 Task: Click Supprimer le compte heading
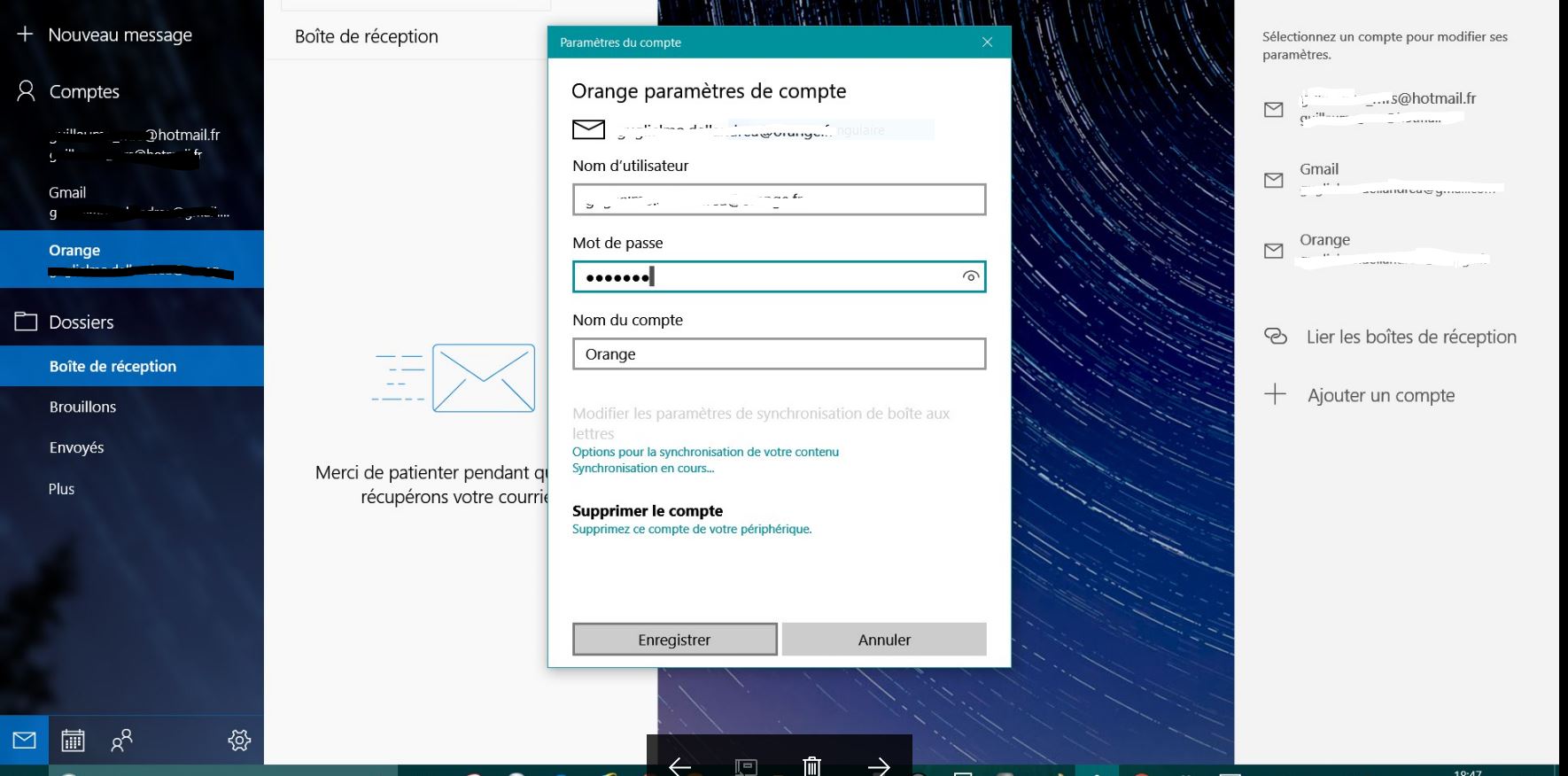648,510
